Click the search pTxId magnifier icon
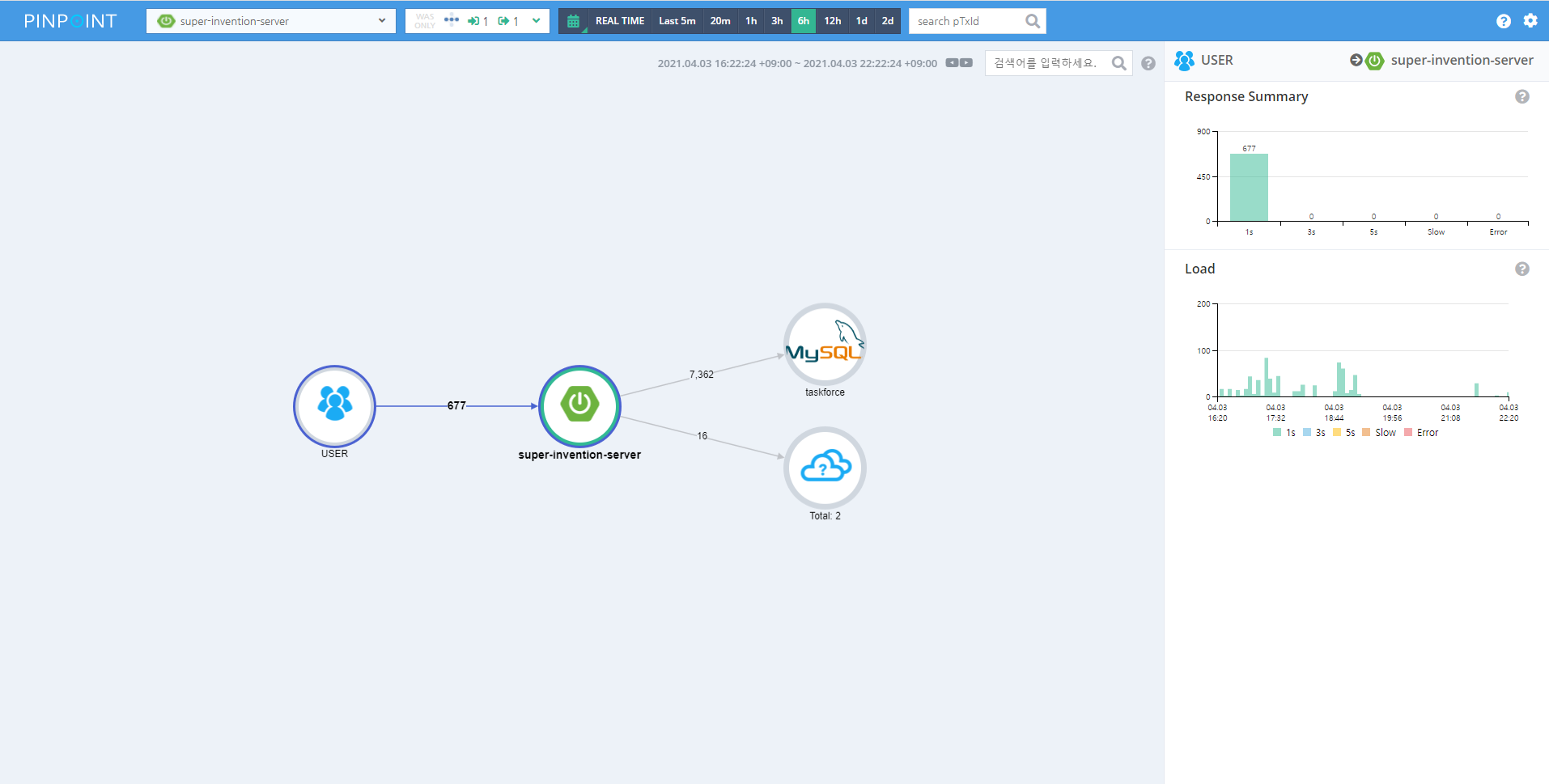1549x784 pixels. click(1032, 21)
